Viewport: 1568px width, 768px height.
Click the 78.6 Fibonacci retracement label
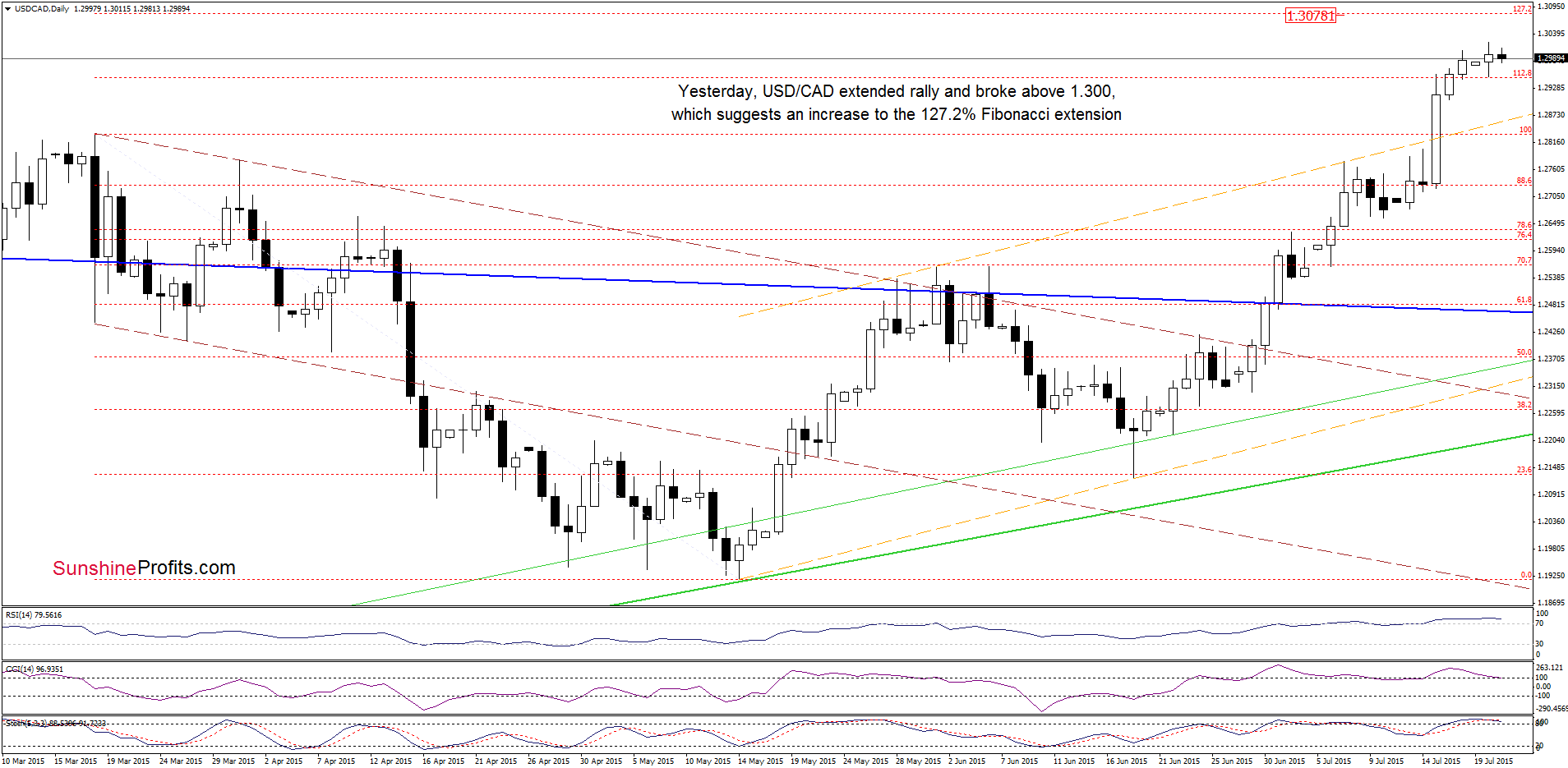pos(1524,224)
